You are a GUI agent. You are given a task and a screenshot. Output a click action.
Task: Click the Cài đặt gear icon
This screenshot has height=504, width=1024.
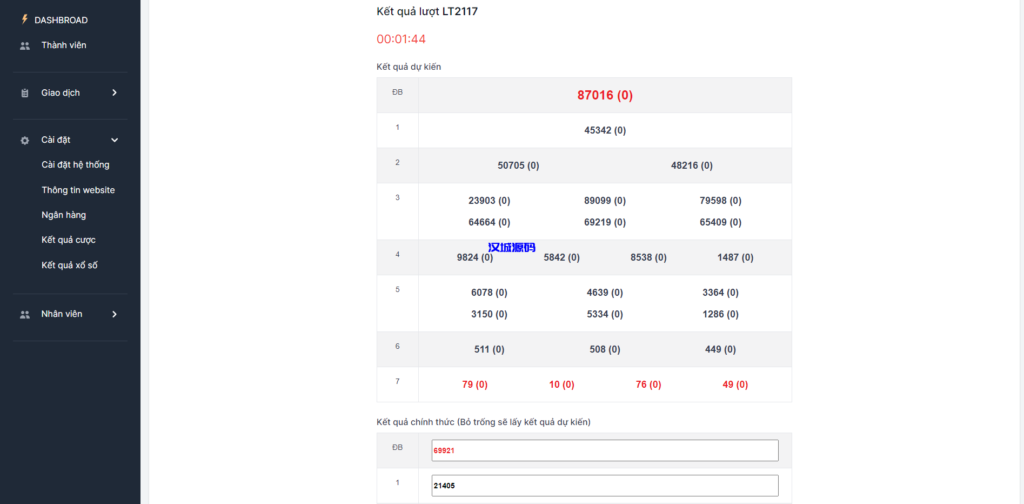[x=25, y=140]
